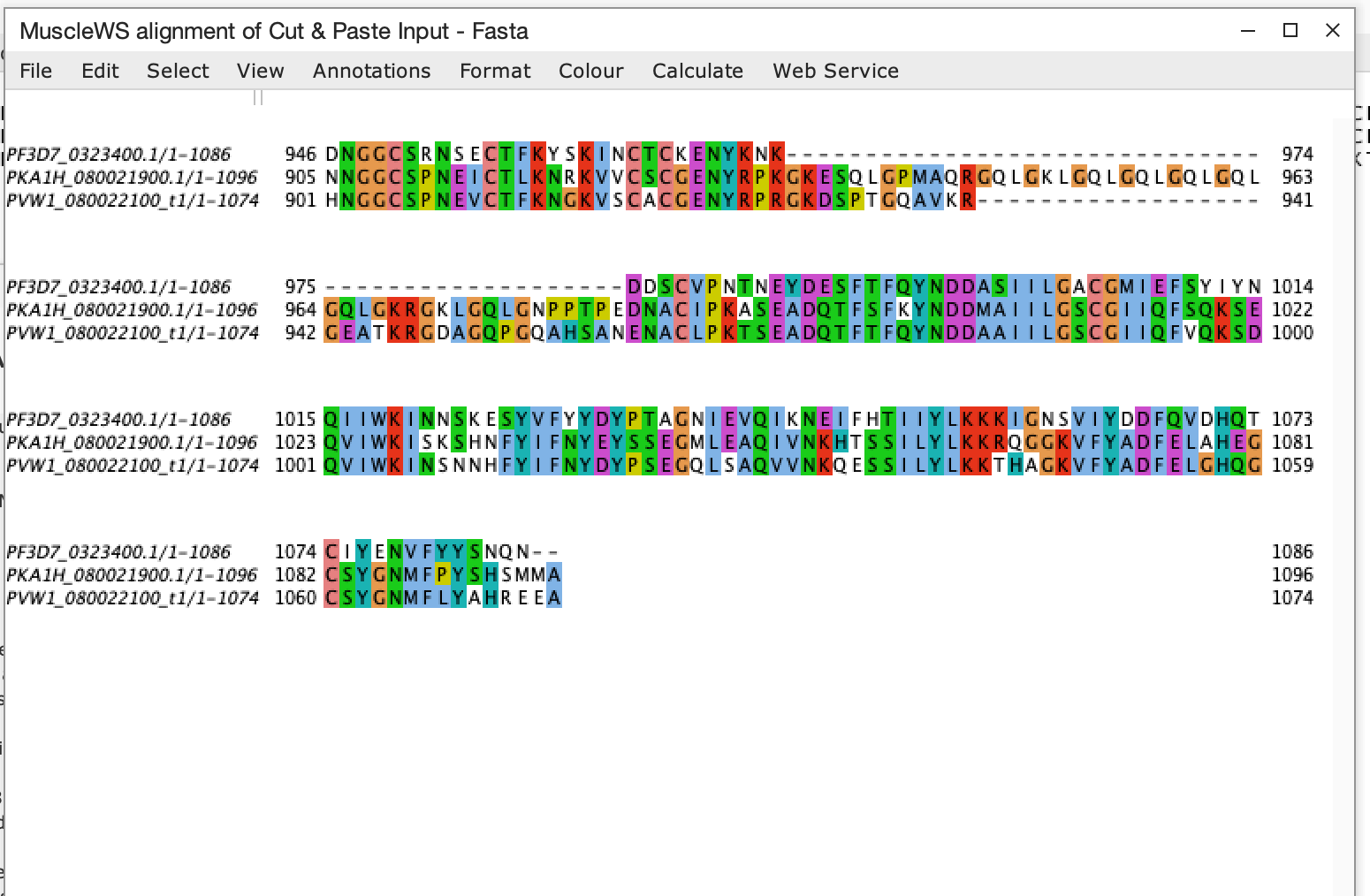Screen dimensions: 1370x896
Task: Close the MuscleWS alignment window
Action: (1333, 31)
